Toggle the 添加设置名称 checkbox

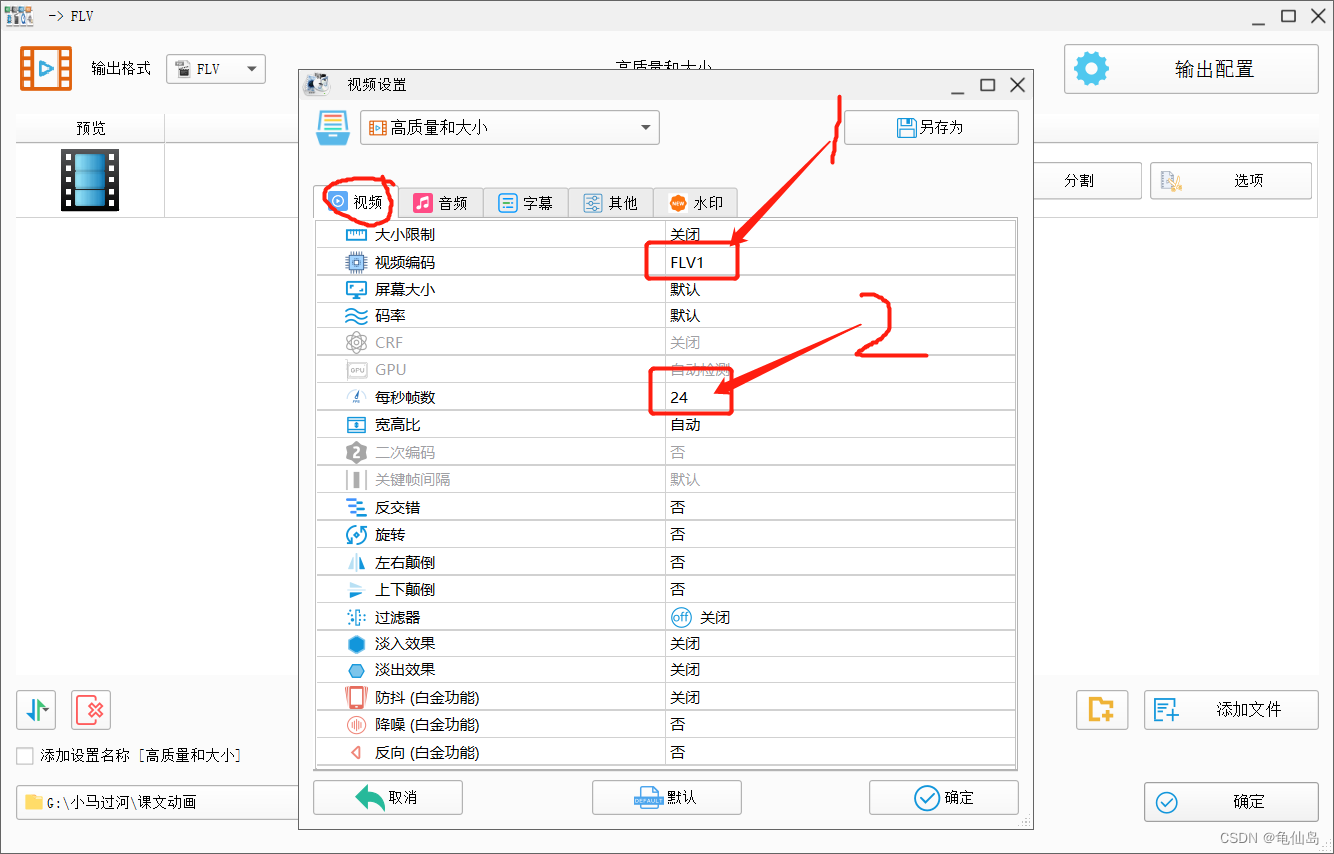click(x=24, y=755)
